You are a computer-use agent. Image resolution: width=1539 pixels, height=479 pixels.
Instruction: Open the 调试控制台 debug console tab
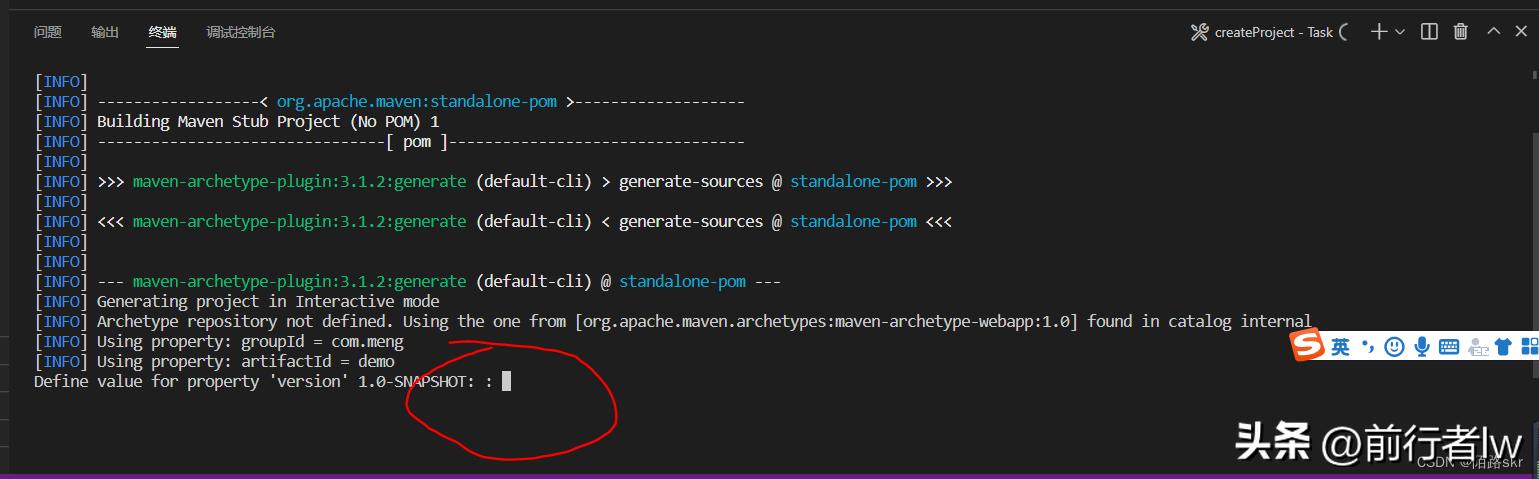pyautogui.click(x=241, y=32)
